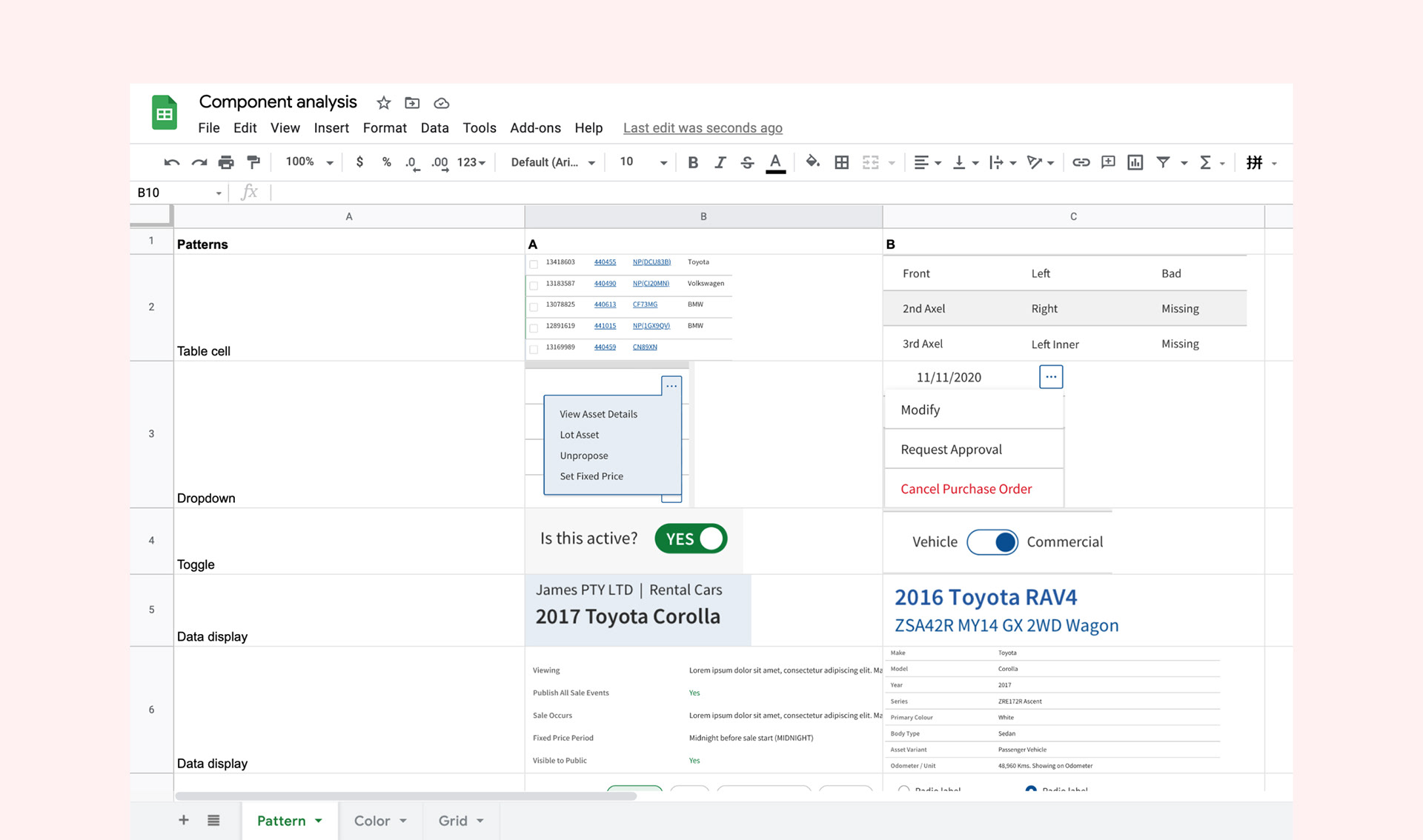Open the text color picker

click(775, 163)
